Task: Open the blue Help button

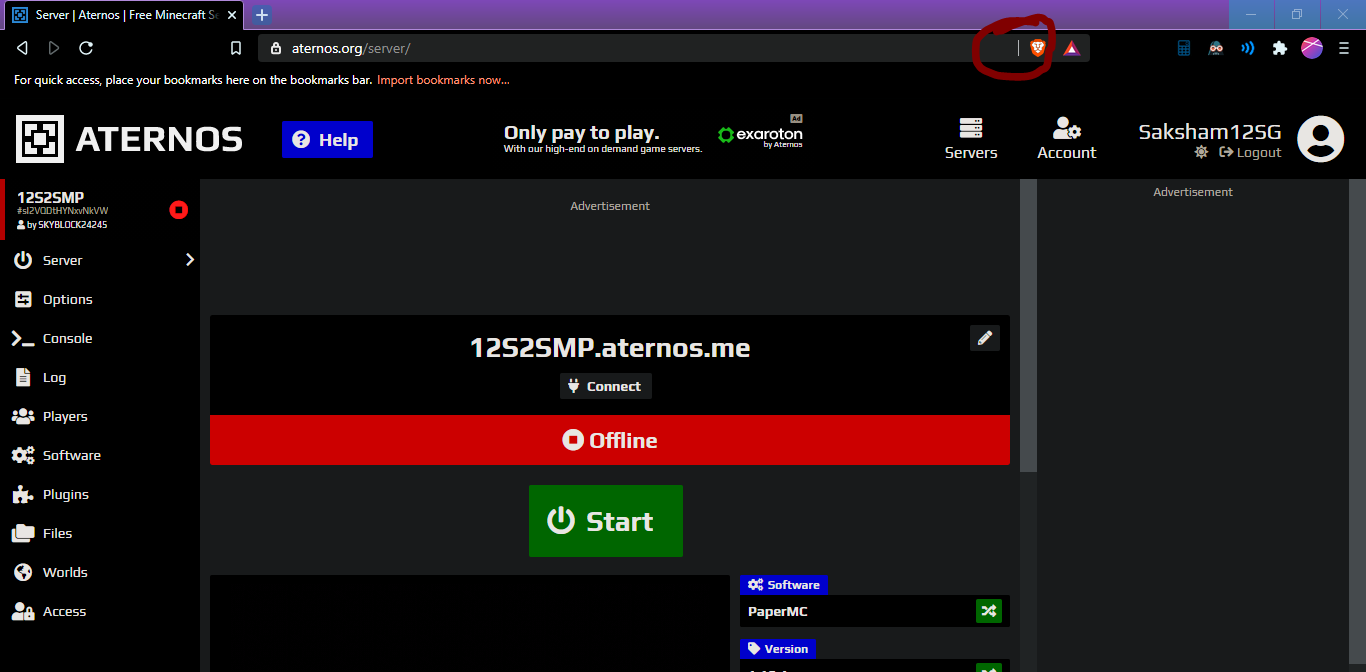Action: [x=327, y=140]
